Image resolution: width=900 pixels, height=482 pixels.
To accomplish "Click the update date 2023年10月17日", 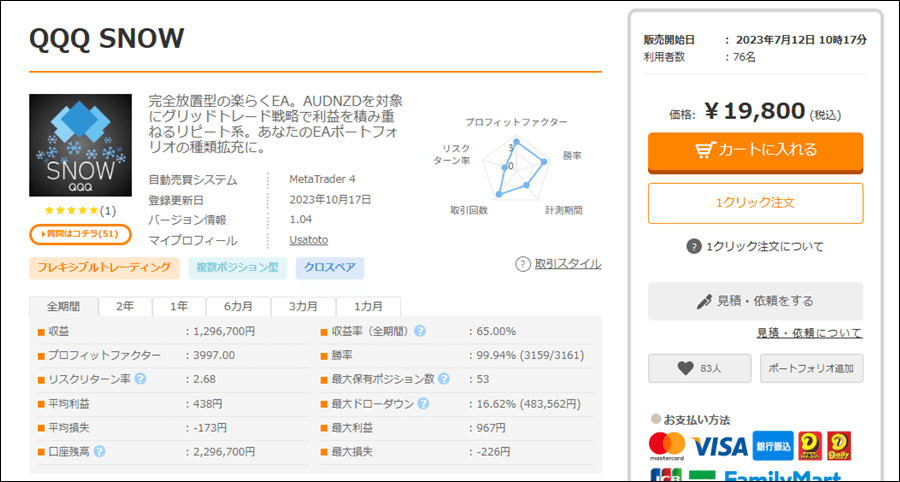I will (x=330, y=200).
